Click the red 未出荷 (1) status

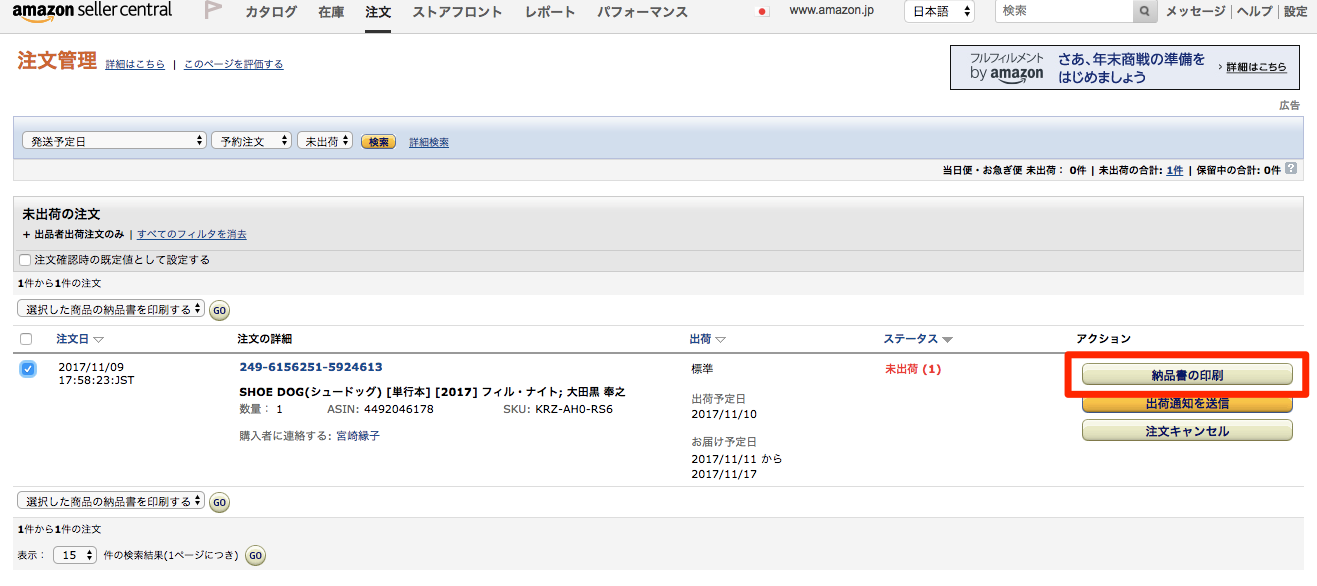[x=913, y=369]
